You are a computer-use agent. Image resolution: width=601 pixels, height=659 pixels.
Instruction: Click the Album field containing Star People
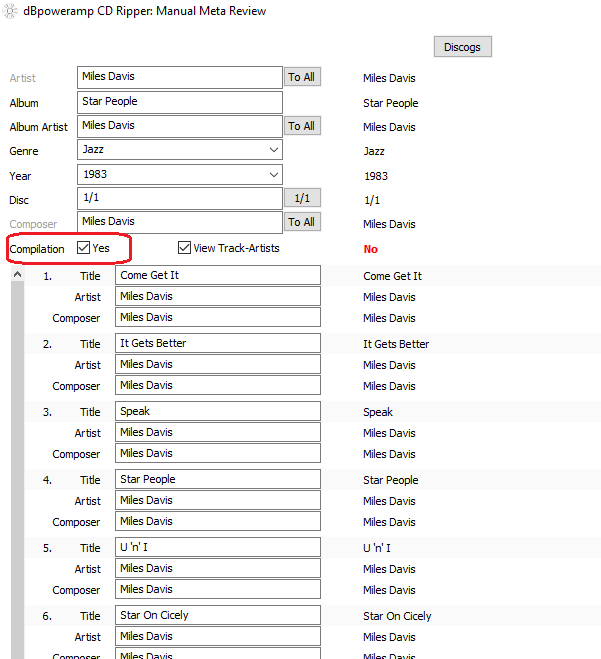(x=180, y=102)
